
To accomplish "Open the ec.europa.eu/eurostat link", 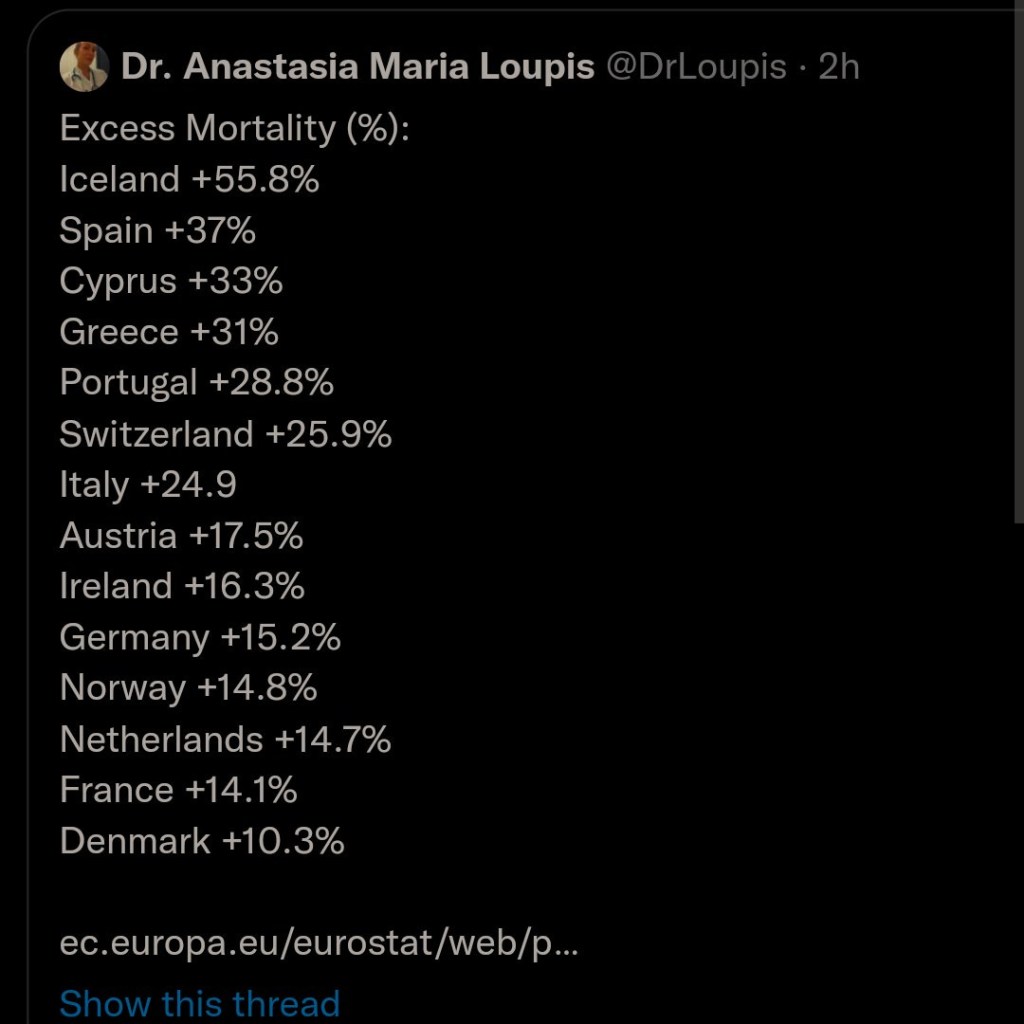I will coord(319,944).
